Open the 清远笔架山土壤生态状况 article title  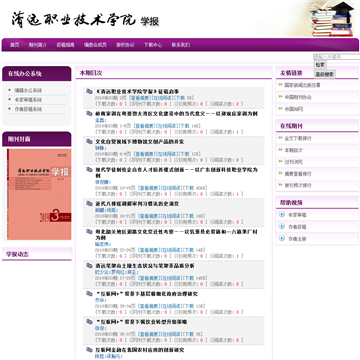click(145, 266)
